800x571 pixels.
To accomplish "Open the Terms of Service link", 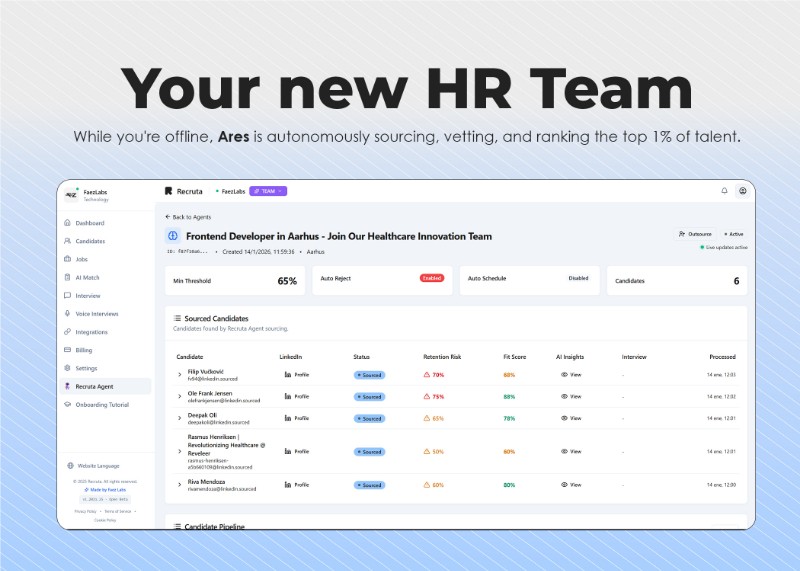I will point(118,511).
